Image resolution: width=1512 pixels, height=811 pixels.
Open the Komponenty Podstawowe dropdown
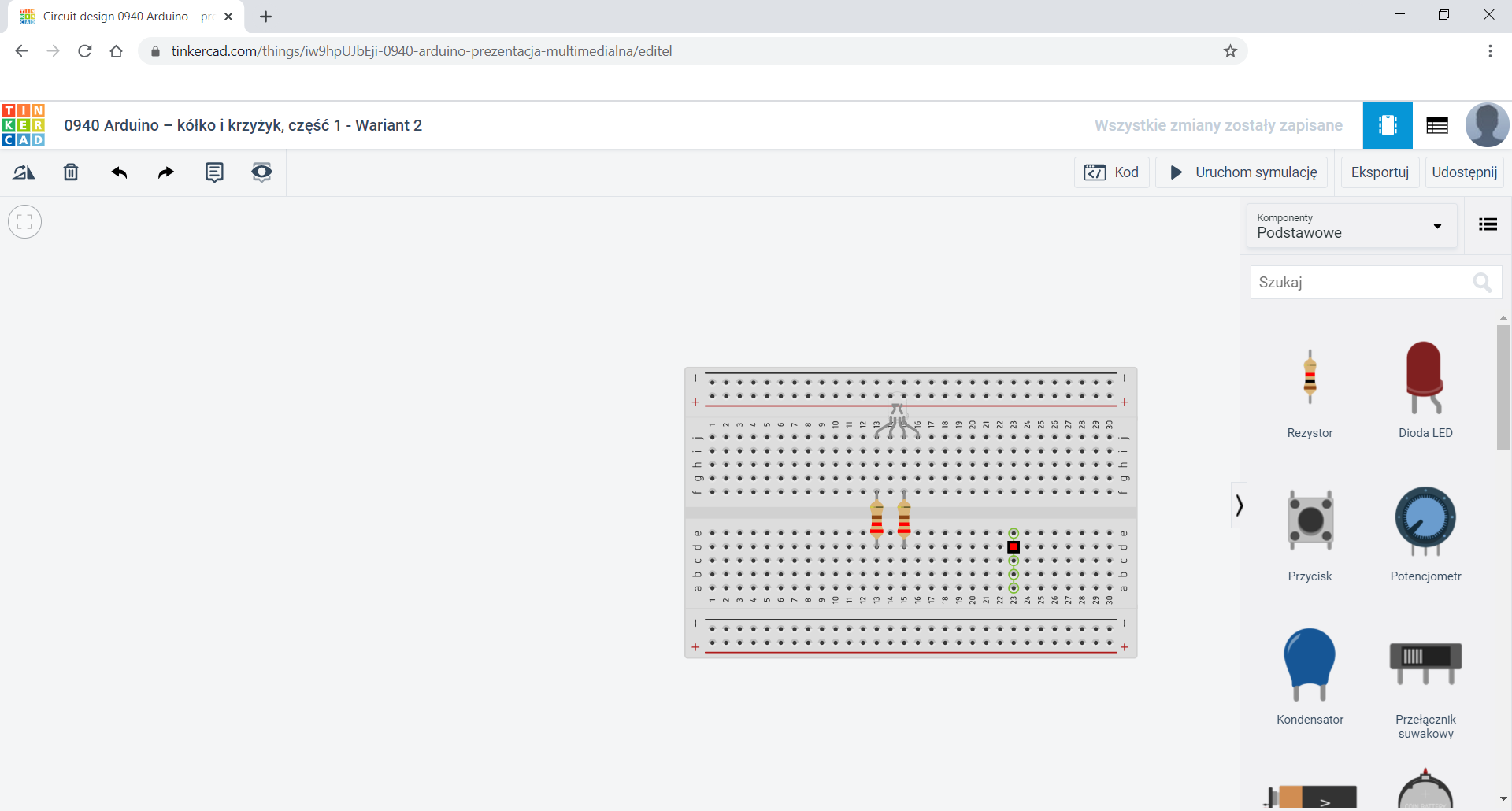tap(1351, 226)
